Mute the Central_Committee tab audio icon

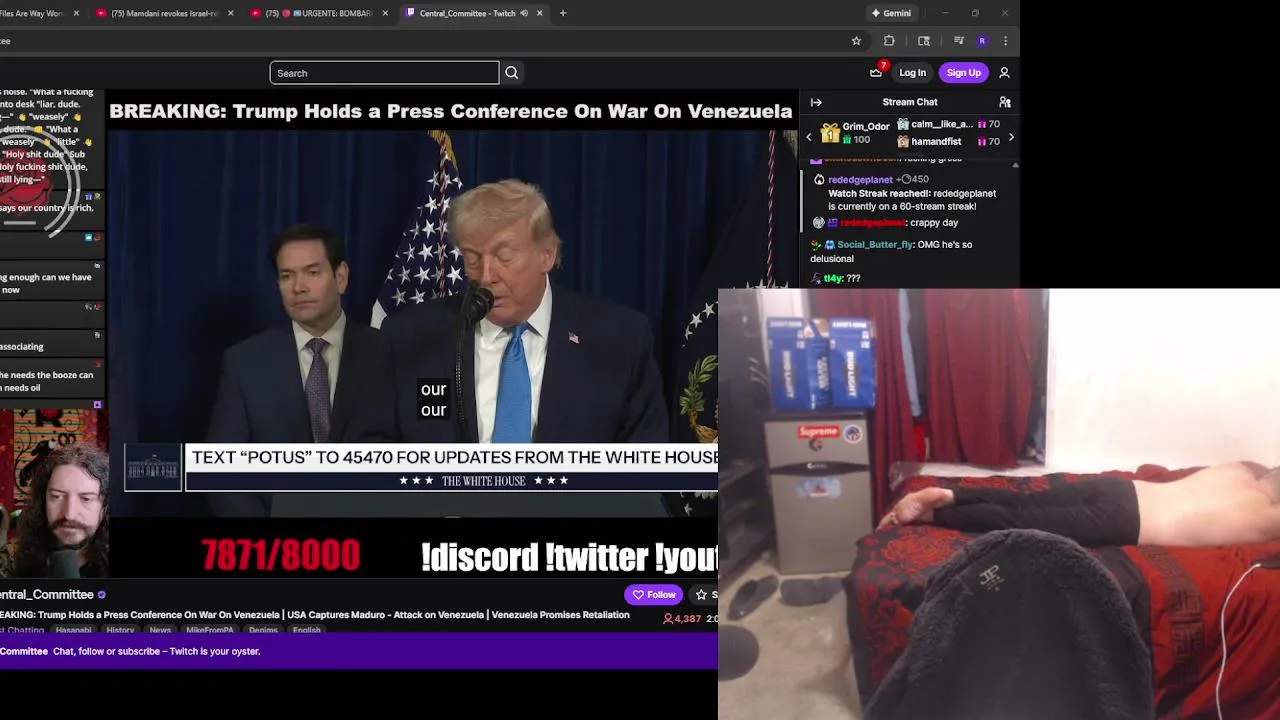pyautogui.click(x=524, y=13)
